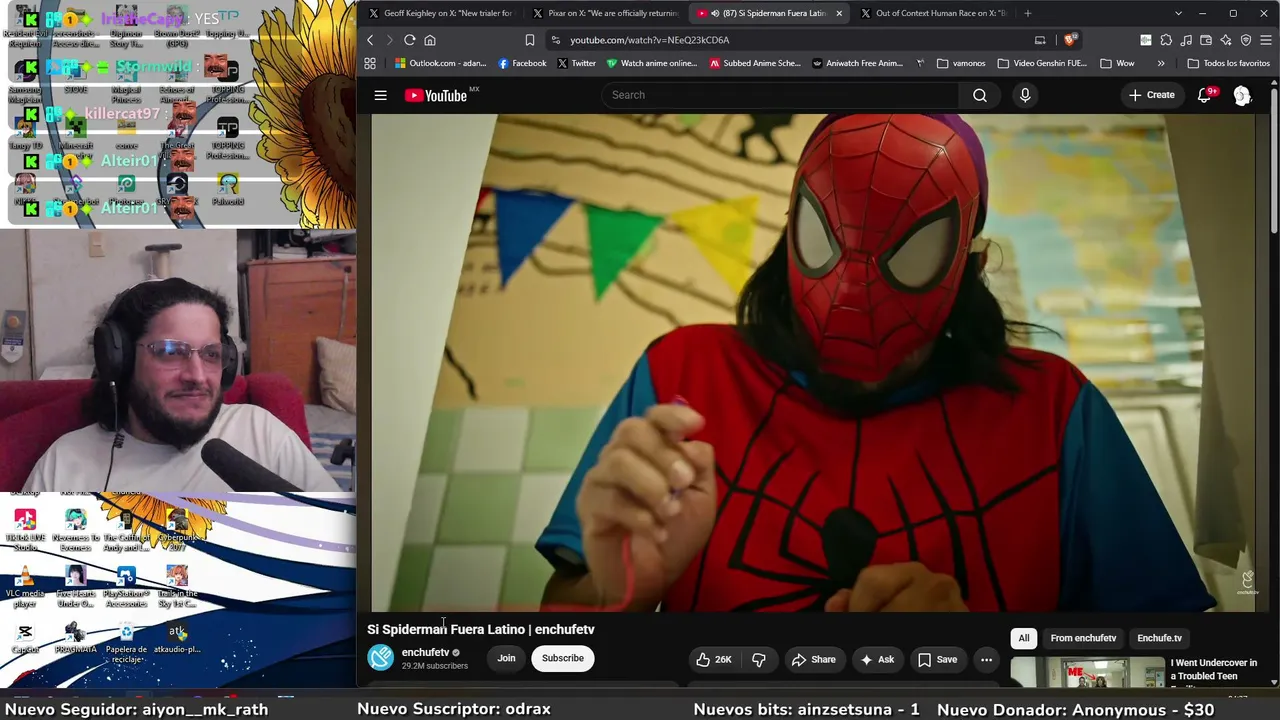Viewport: 1280px width, 720px height.
Task: Open a new browser tab
Action: (1027, 13)
